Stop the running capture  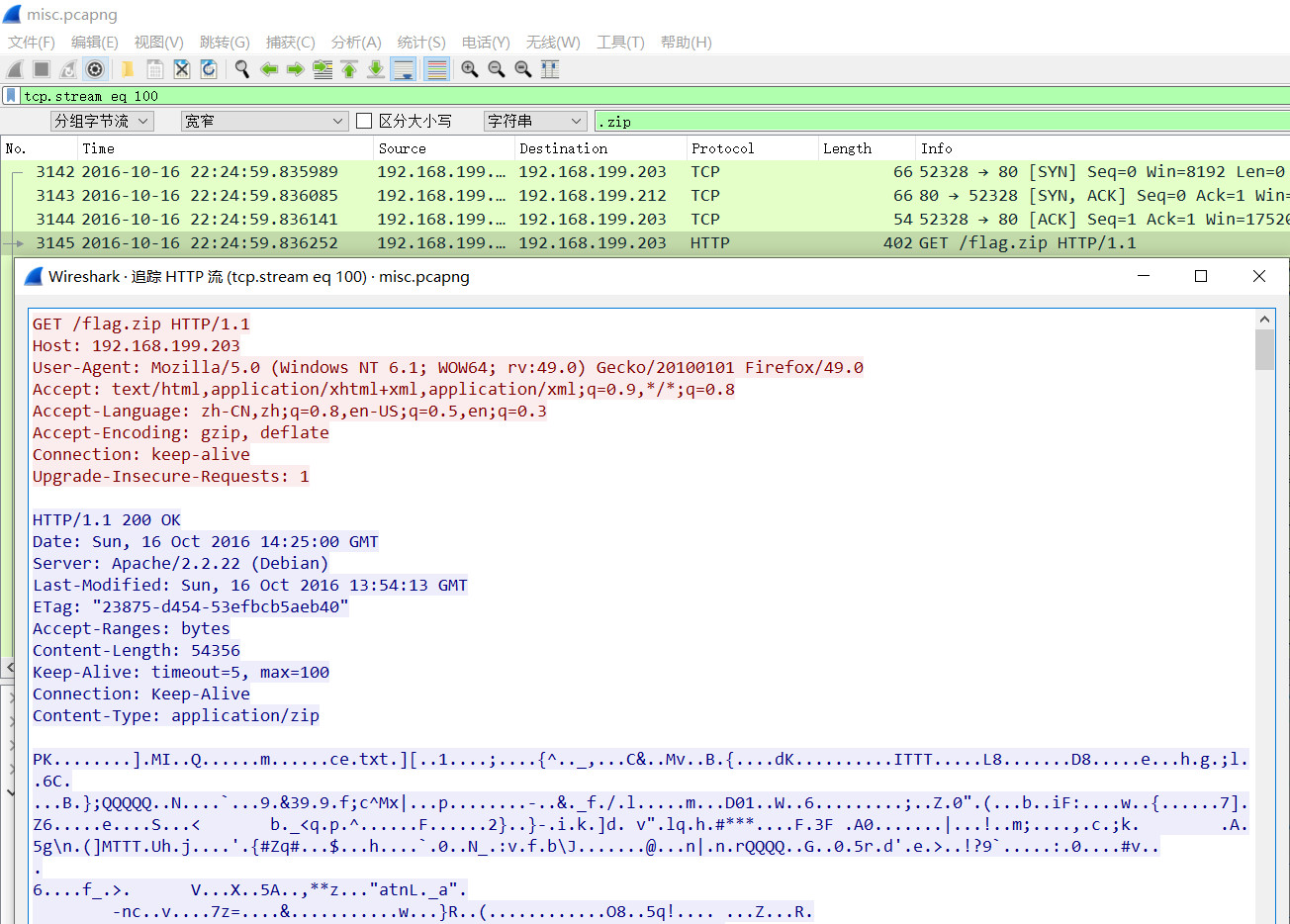(x=41, y=69)
